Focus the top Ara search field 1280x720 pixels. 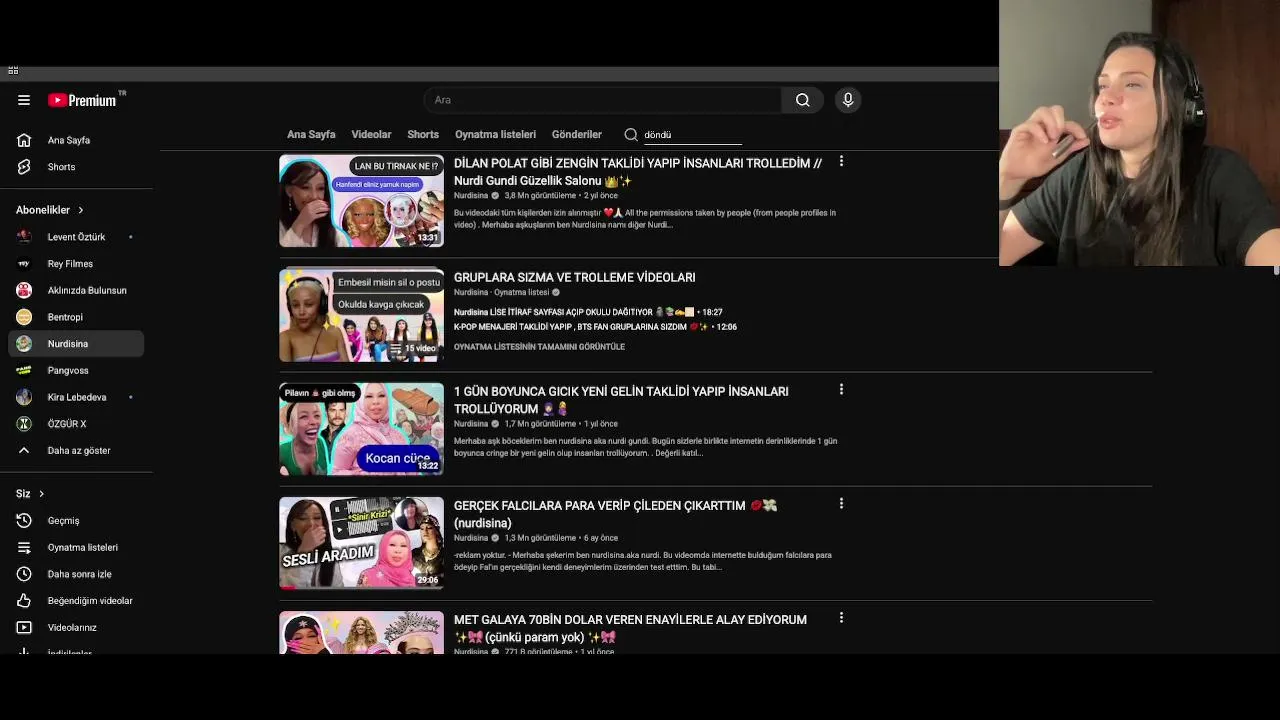tap(603, 100)
